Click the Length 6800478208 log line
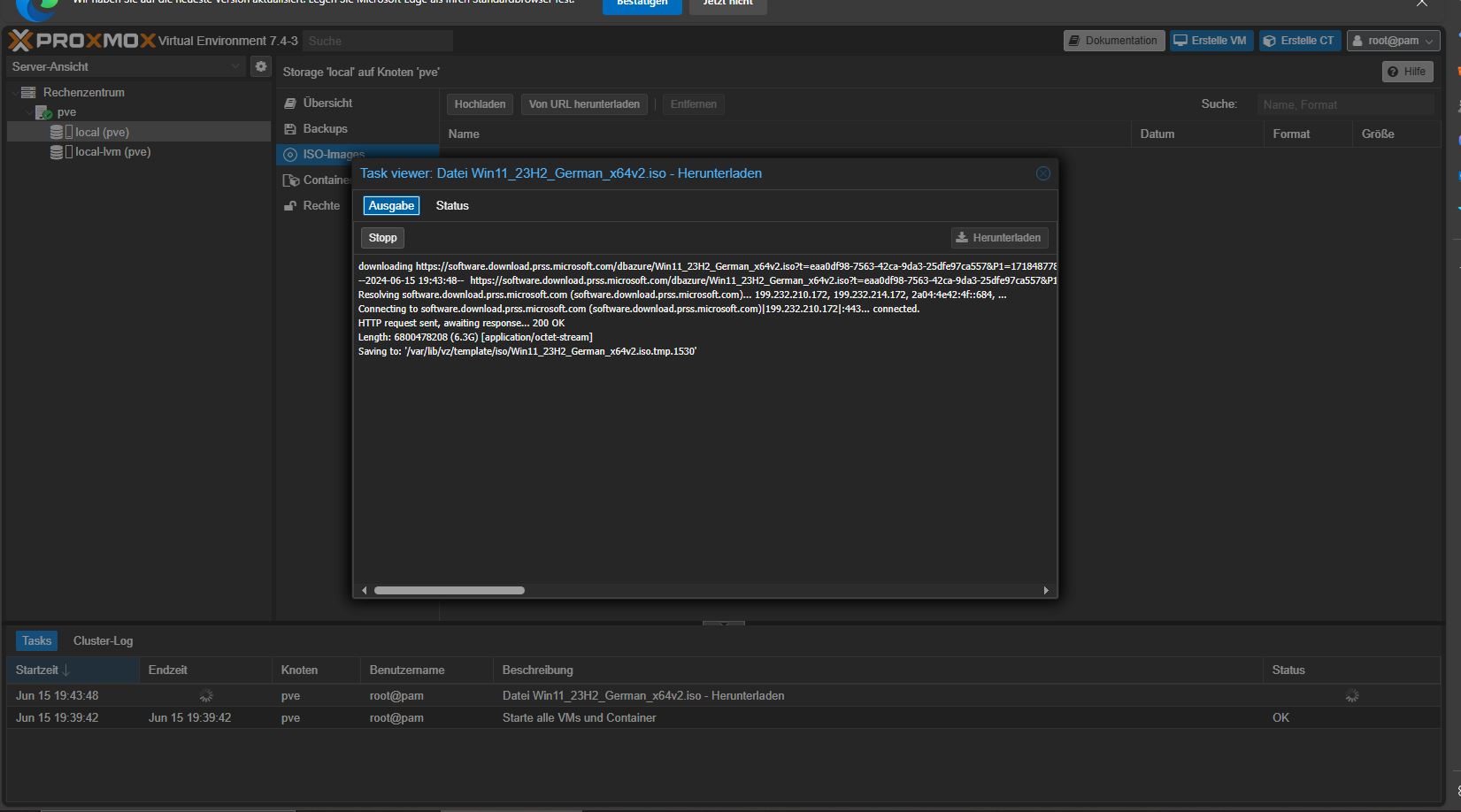The width and height of the screenshot is (1461, 812). click(x=475, y=337)
